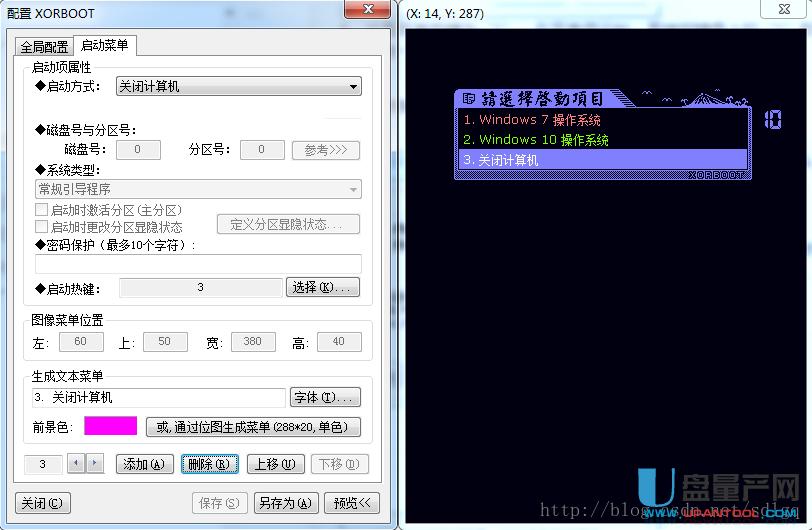Toggle 启动时更改分区显隐状态 checkbox
The height and width of the screenshot is (530, 812).
(41, 226)
